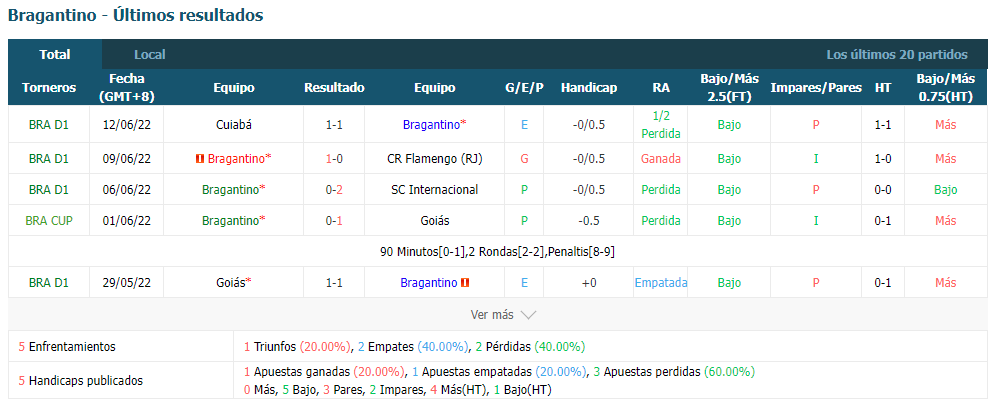Click the 0-2 result versus SC Internacional
The width and height of the screenshot is (999, 409).
[x=334, y=190]
